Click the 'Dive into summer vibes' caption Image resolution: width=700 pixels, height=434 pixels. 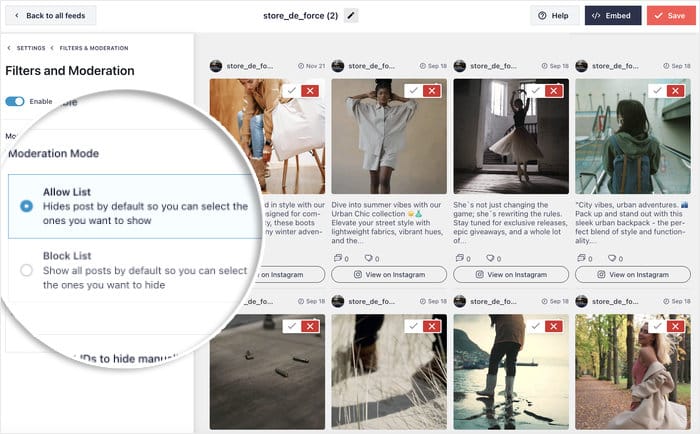388,222
